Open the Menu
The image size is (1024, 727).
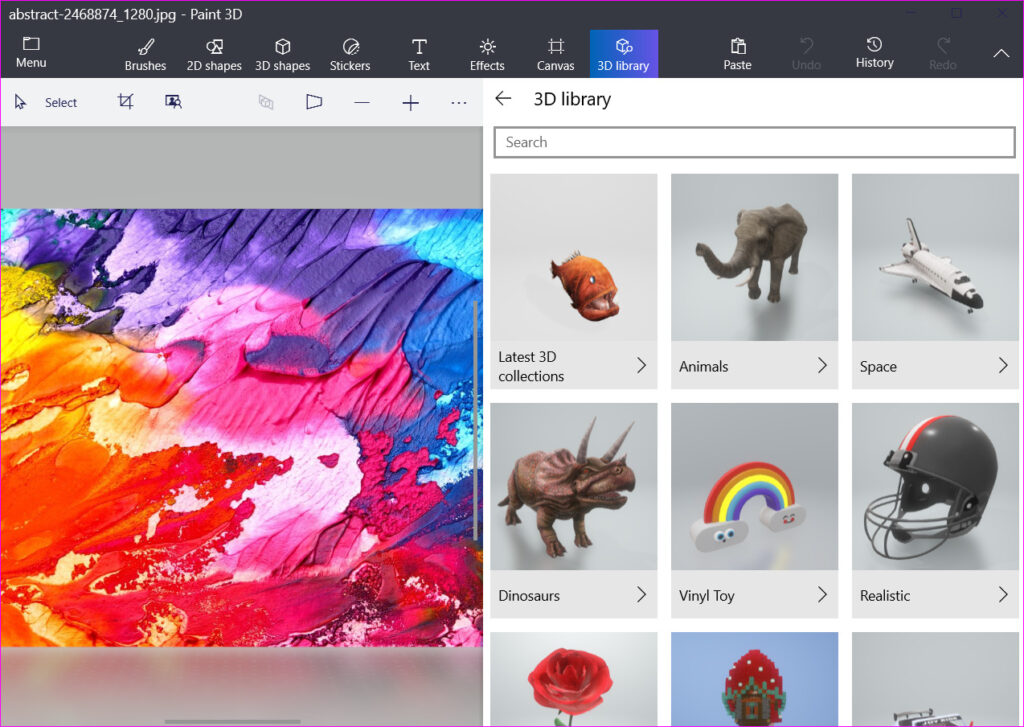tap(30, 52)
